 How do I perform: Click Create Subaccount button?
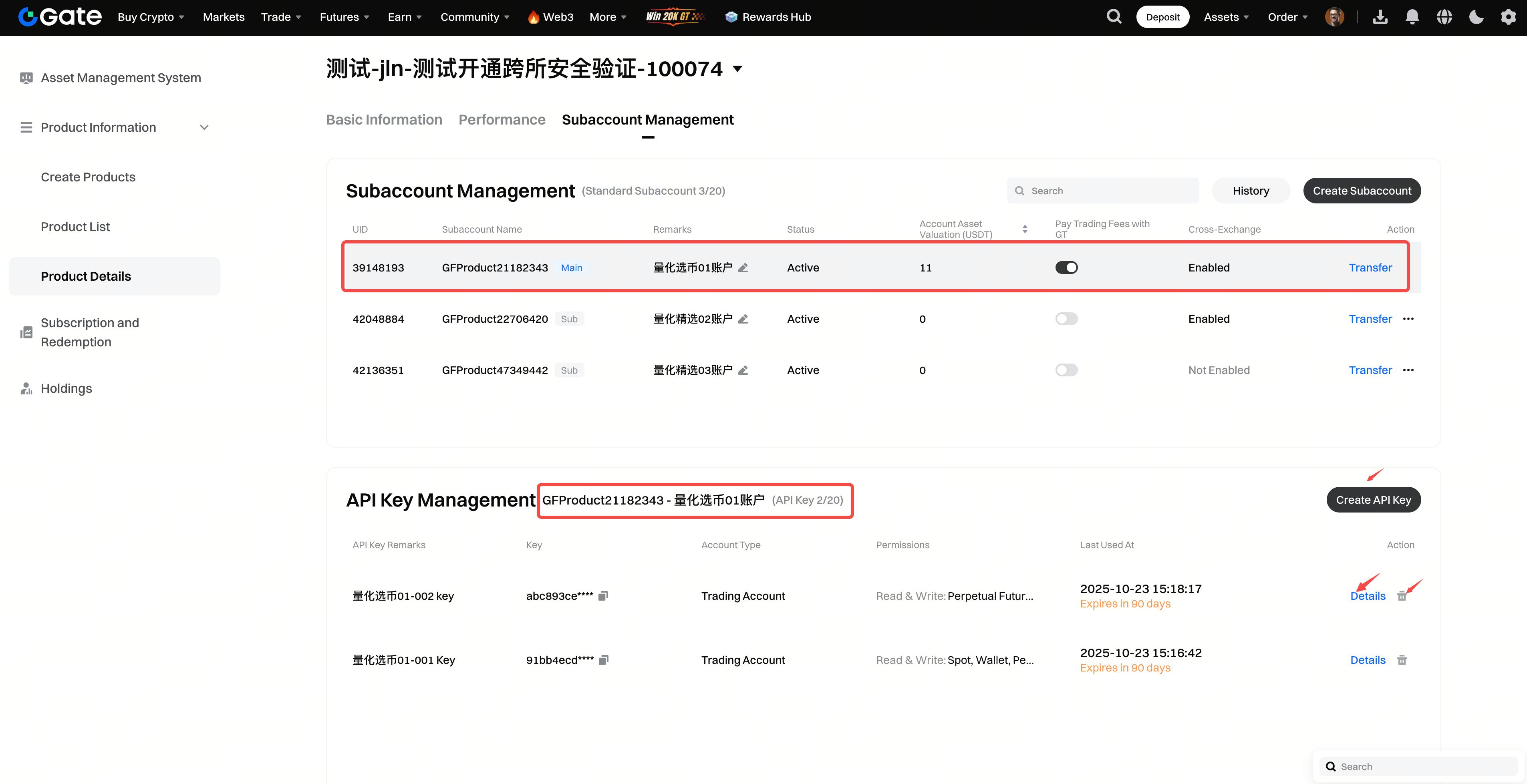click(x=1362, y=191)
